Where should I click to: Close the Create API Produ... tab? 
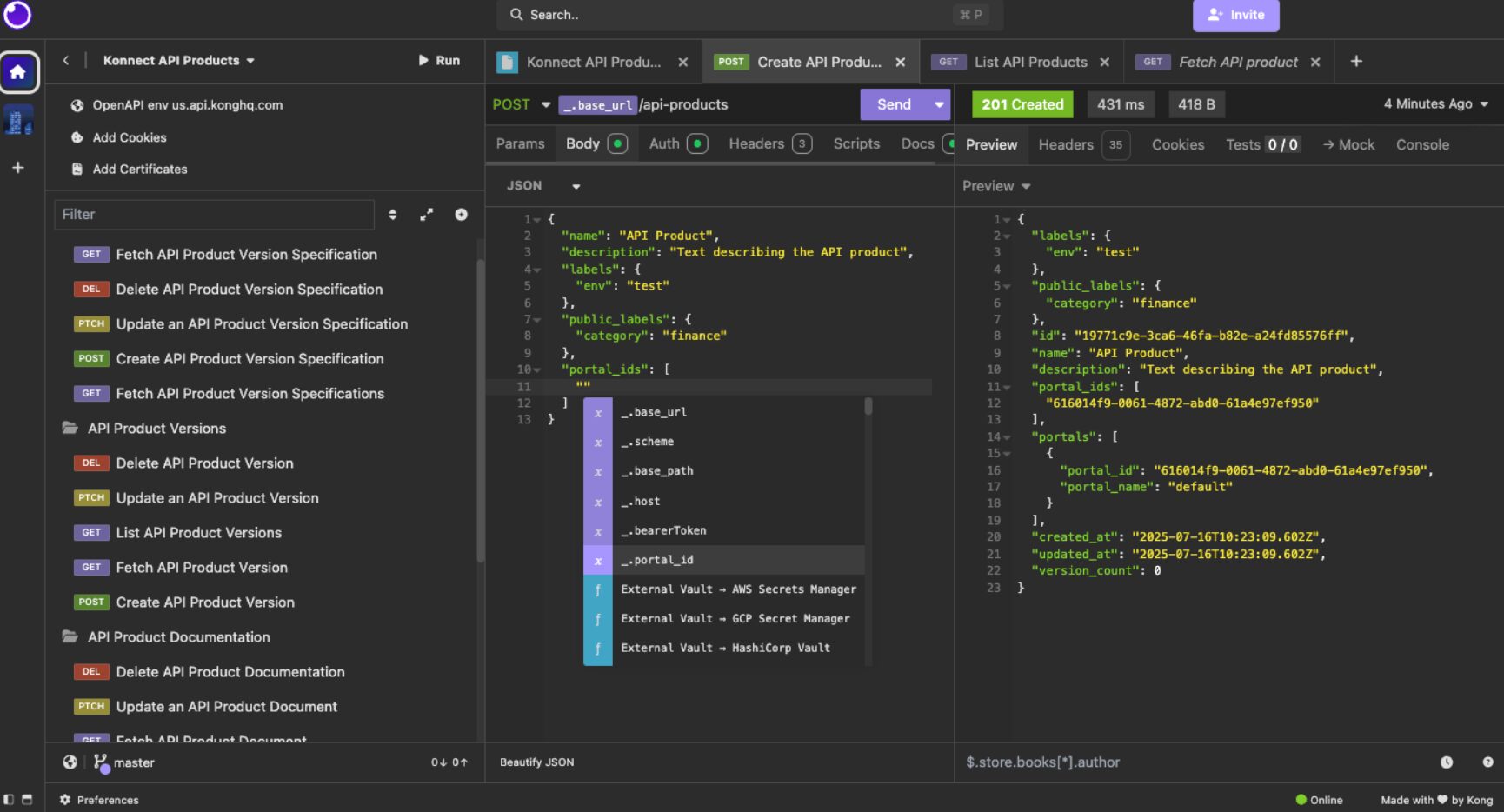point(901,62)
